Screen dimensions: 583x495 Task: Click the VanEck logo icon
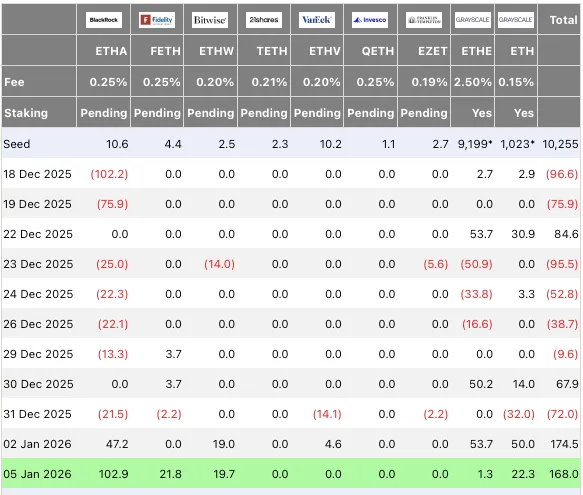click(x=317, y=20)
